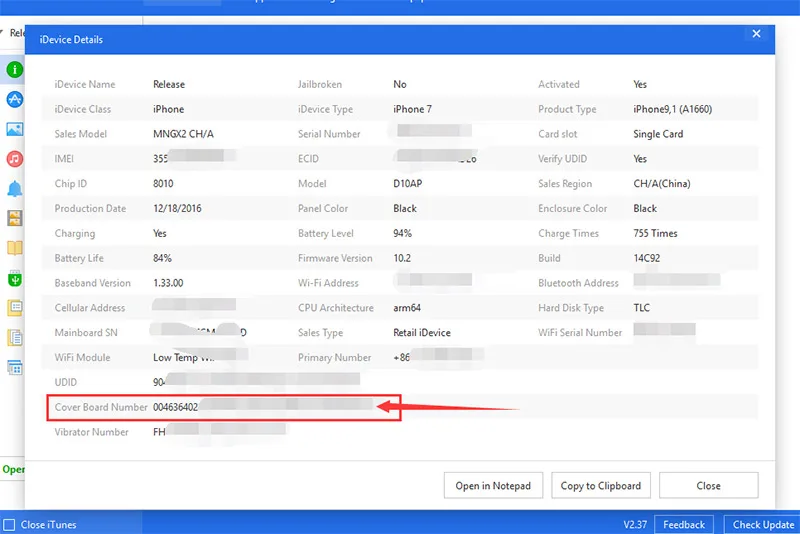Open the red Music sidebar icon
Image resolution: width=800 pixels, height=534 pixels.
[x=15, y=159]
